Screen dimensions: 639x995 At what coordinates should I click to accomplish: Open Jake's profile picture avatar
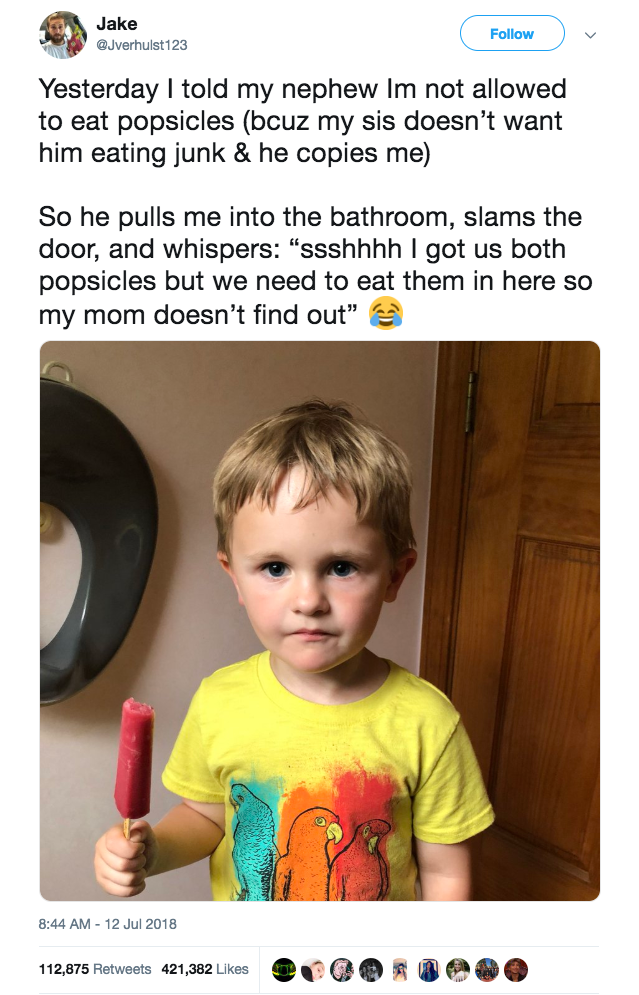click(63, 35)
